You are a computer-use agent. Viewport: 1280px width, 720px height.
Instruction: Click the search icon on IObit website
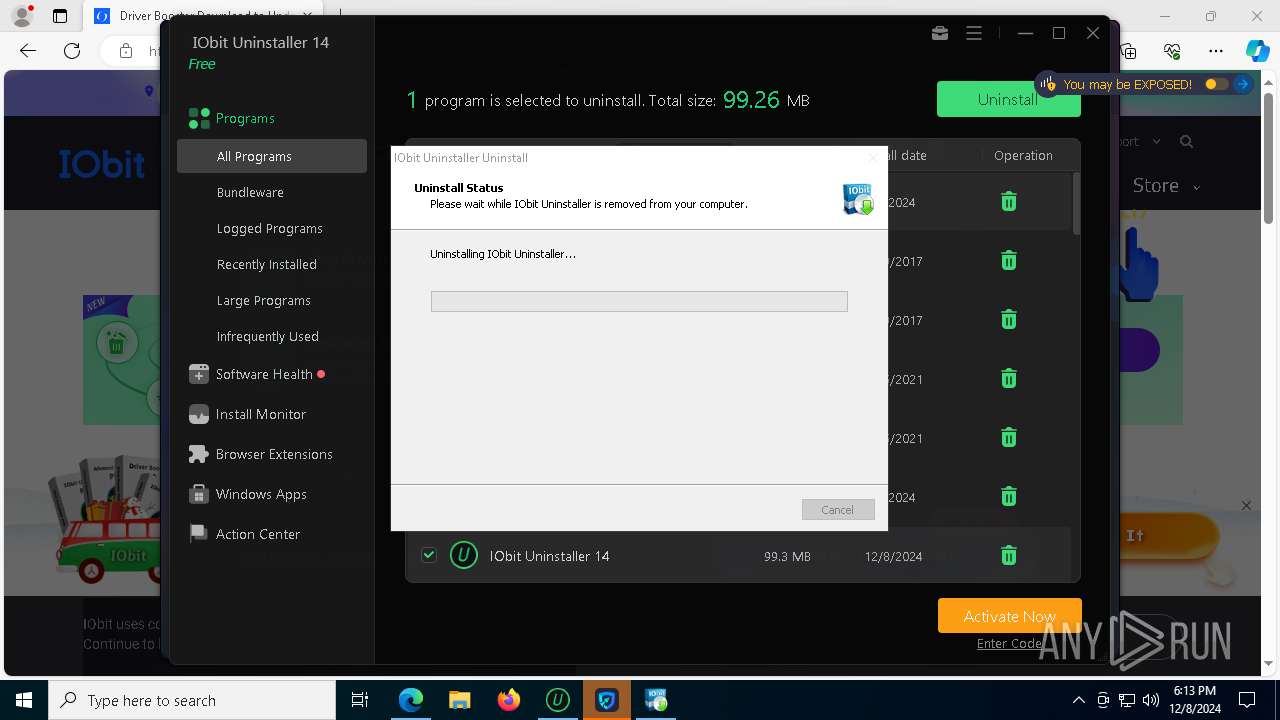point(1186,142)
